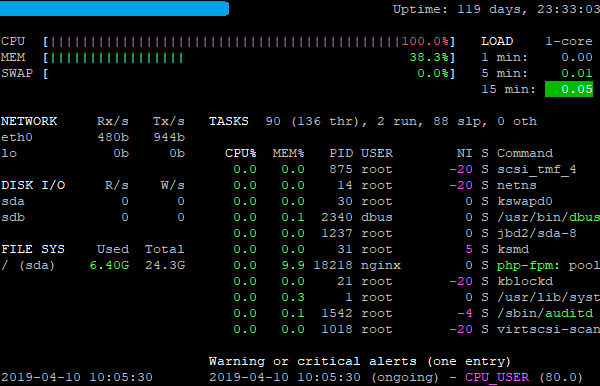Click the TASKS summary header
Screen dimensions: 600x386
click(229, 121)
